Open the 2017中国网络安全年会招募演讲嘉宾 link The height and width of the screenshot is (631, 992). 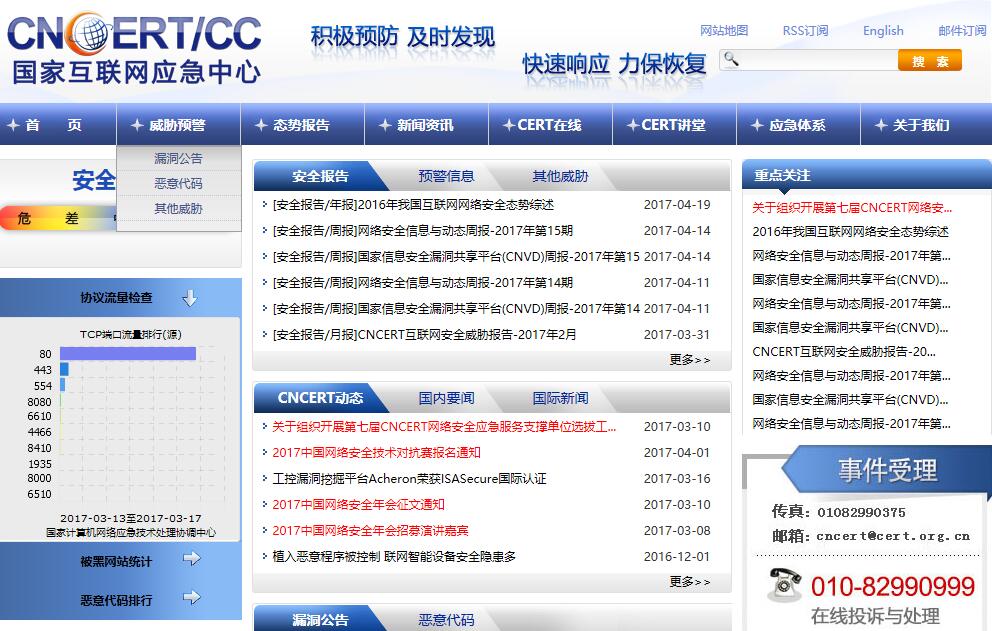tap(370, 530)
